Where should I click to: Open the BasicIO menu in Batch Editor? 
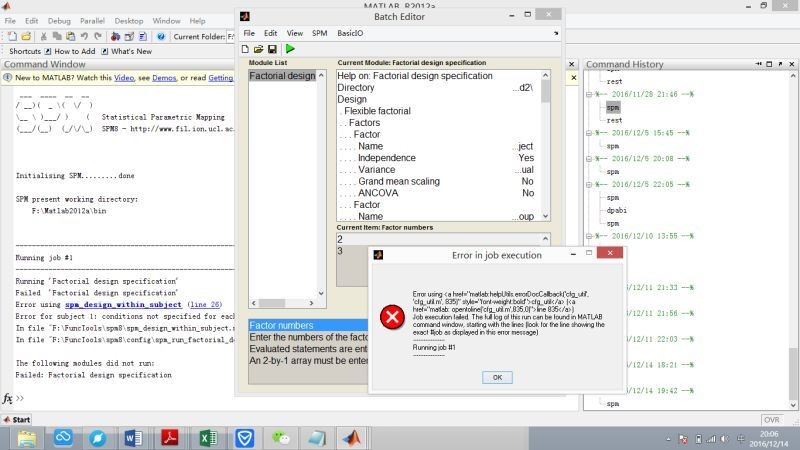coord(350,33)
